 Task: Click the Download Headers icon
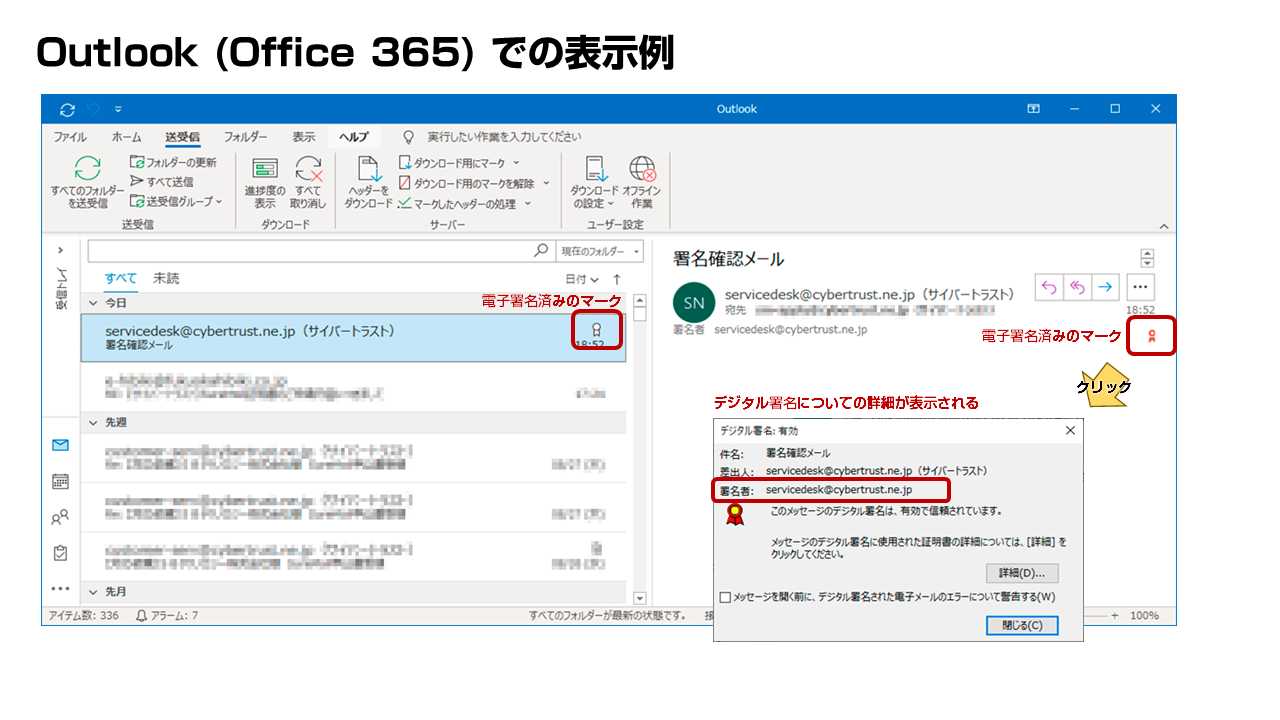pyautogui.click(x=368, y=171)
